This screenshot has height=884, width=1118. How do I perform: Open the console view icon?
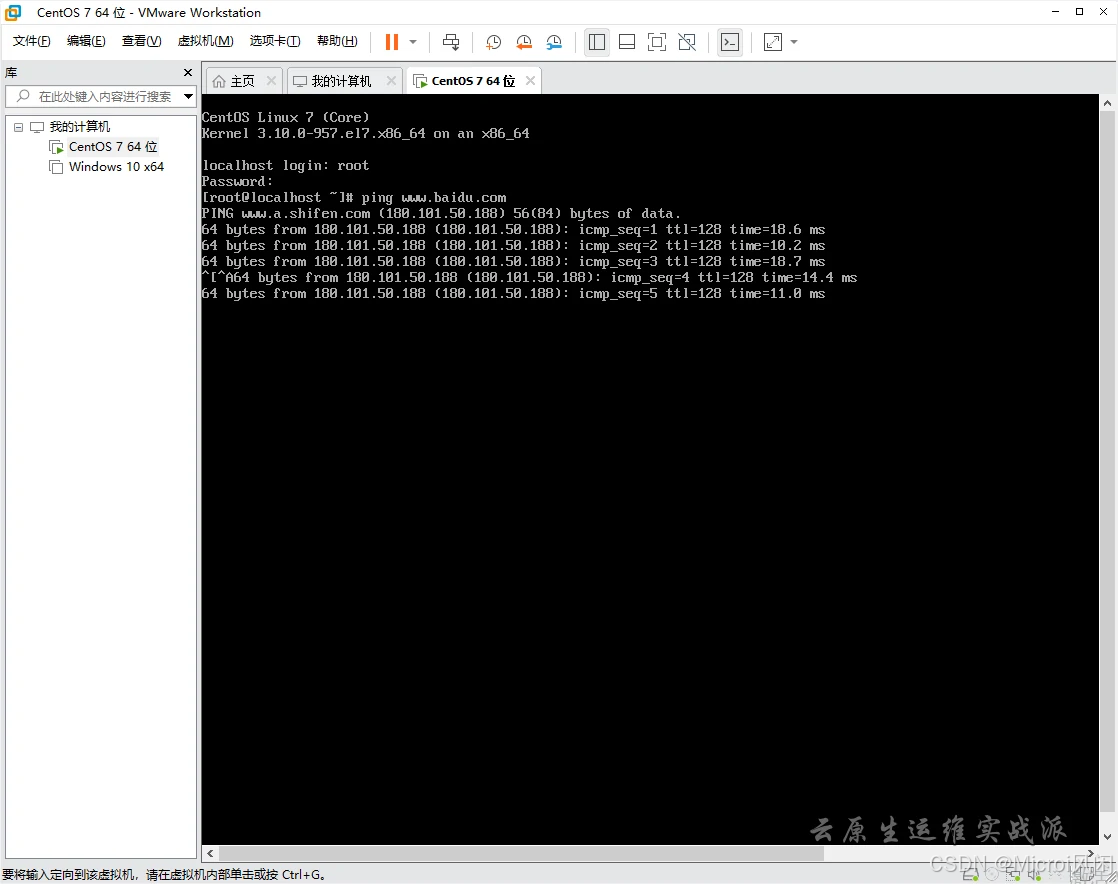(730, 42)
